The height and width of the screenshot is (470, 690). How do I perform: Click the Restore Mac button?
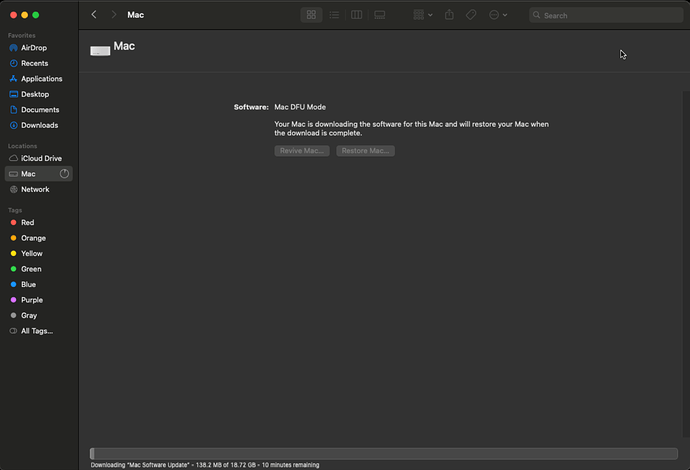365,151
